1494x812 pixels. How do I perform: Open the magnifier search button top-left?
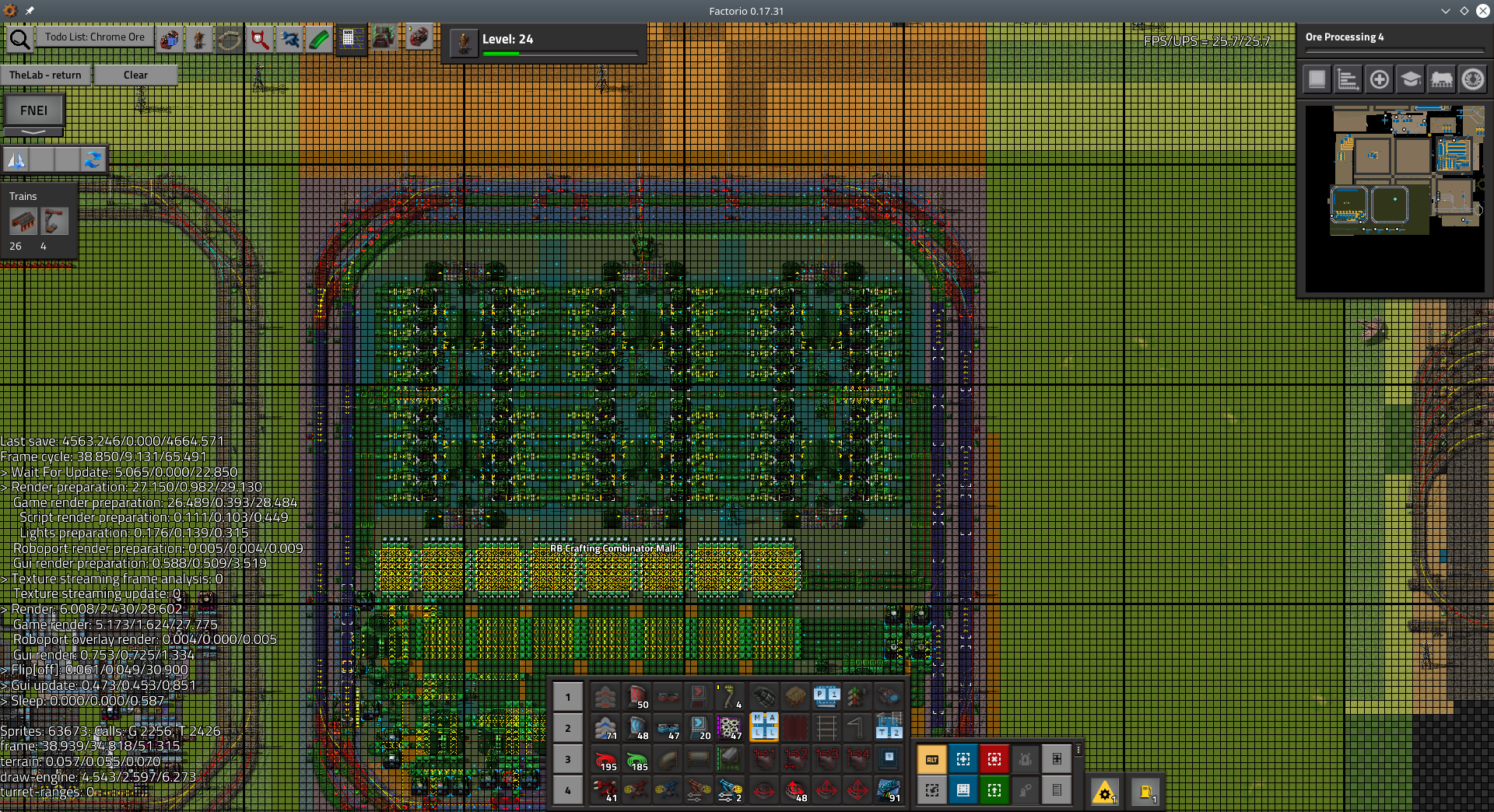[x=19, y=39]
